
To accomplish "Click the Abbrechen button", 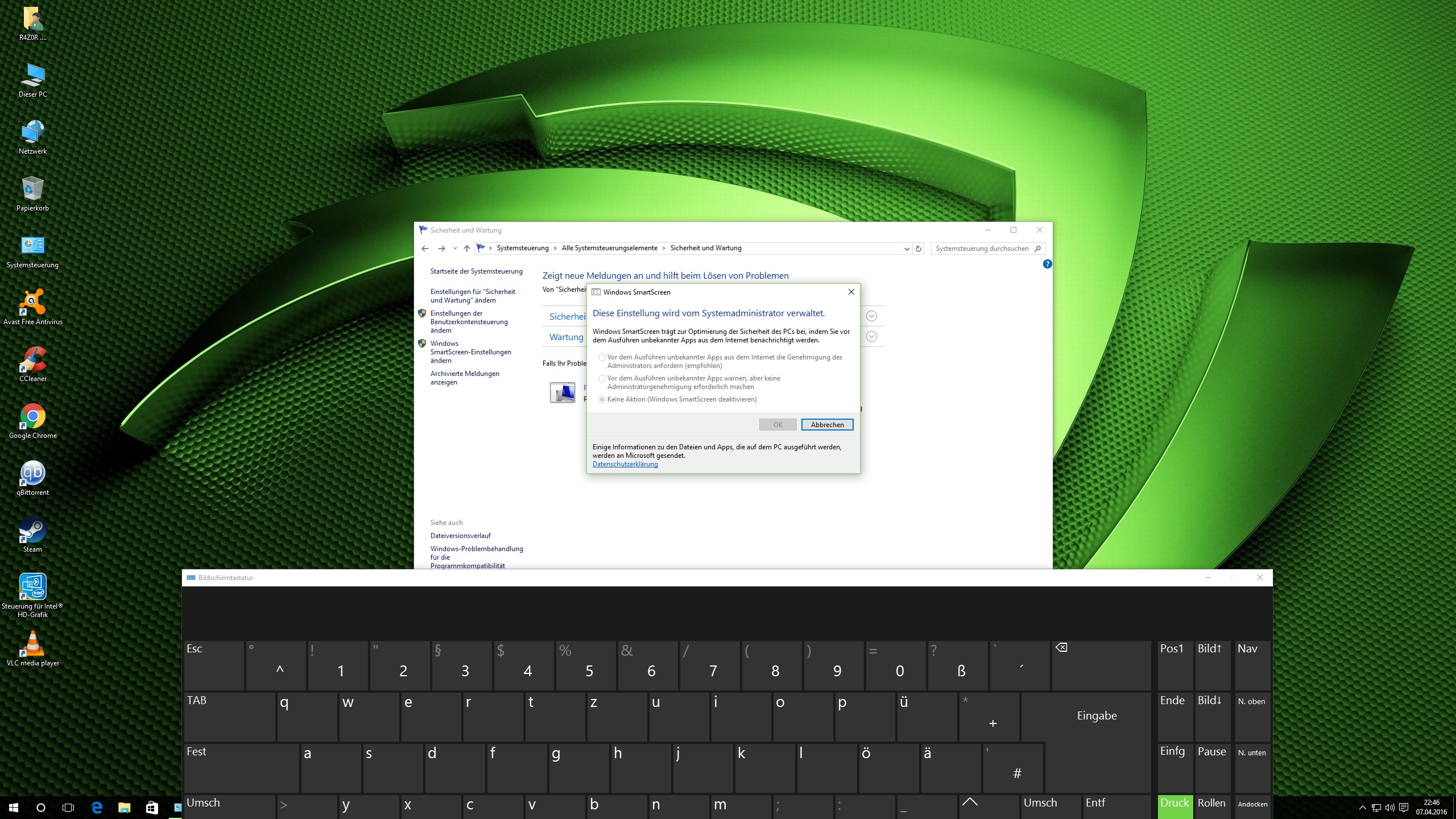I will point(827,425).
